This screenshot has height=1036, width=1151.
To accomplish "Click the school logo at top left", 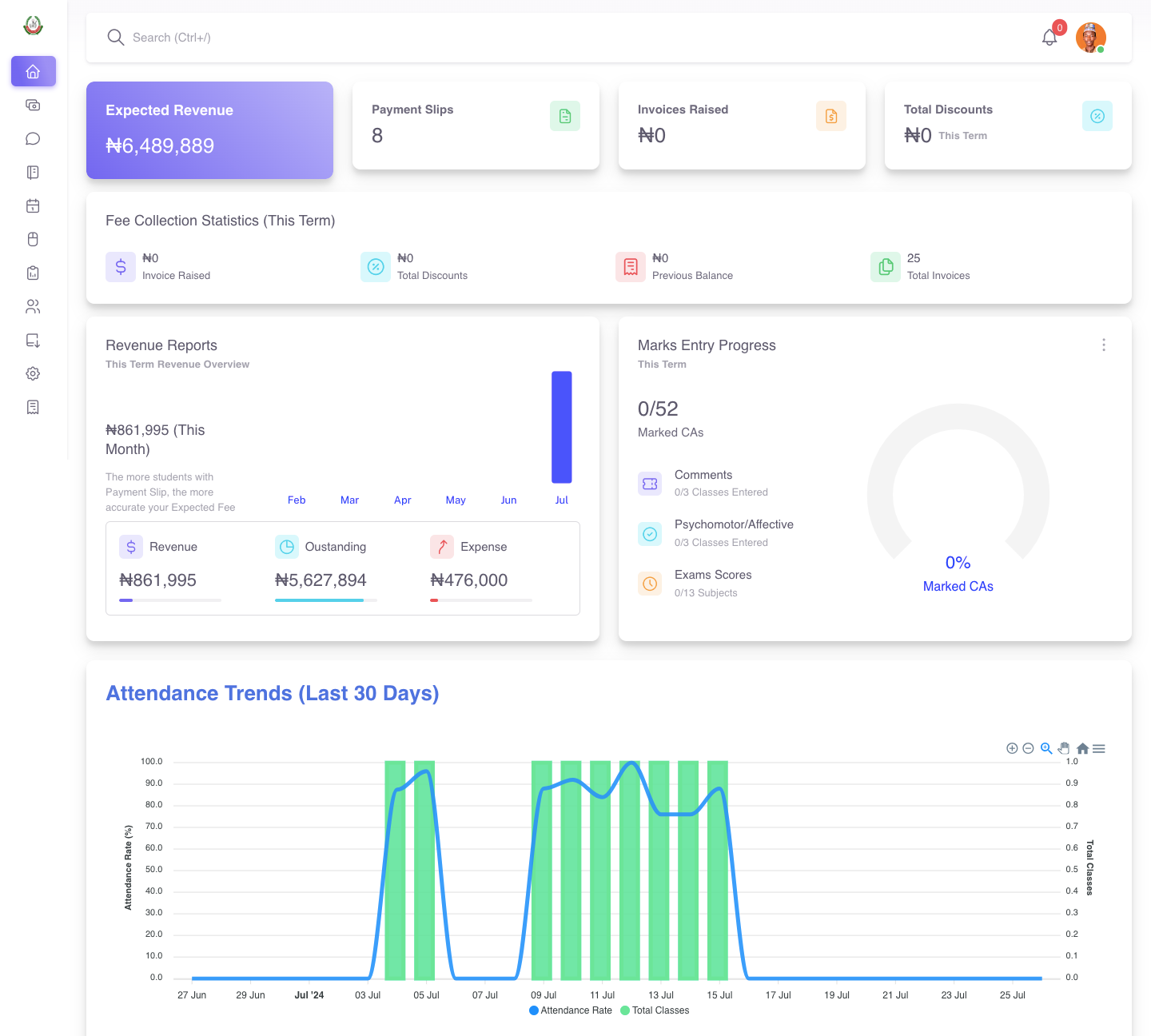I will tap(33, 26).
